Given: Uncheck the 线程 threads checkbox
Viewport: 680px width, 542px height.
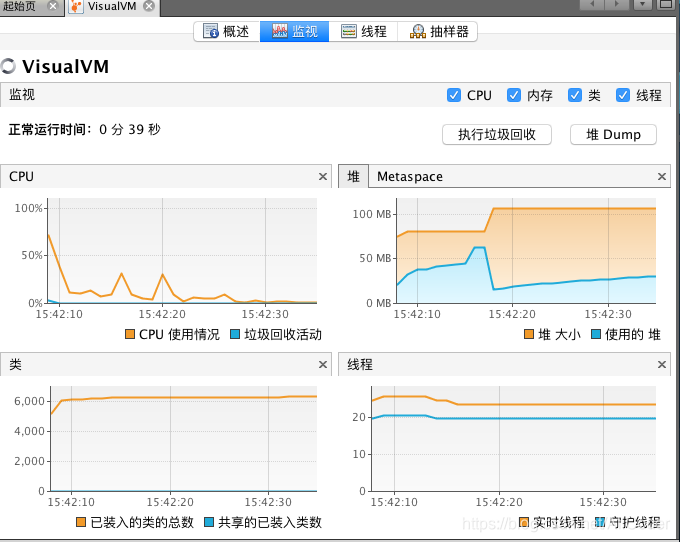Looking at the screenshot, I should point(623,95).
